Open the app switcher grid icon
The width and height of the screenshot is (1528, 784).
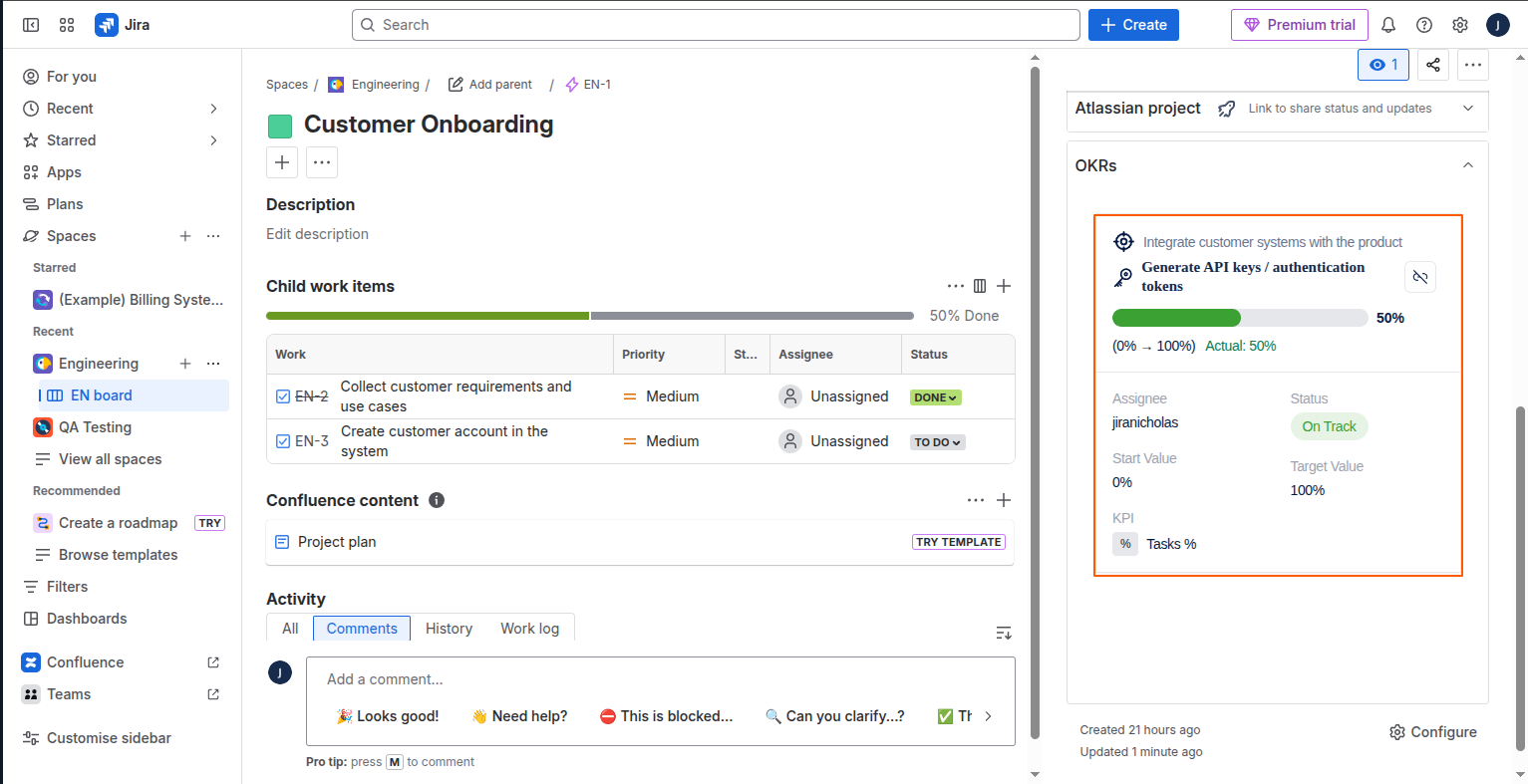(67, 25)
